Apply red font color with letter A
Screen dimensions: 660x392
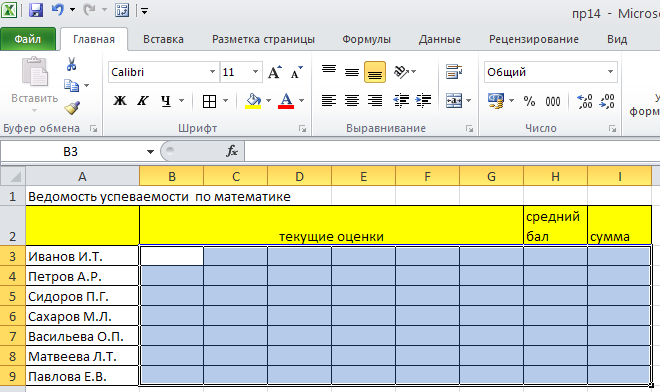point(286,101)
